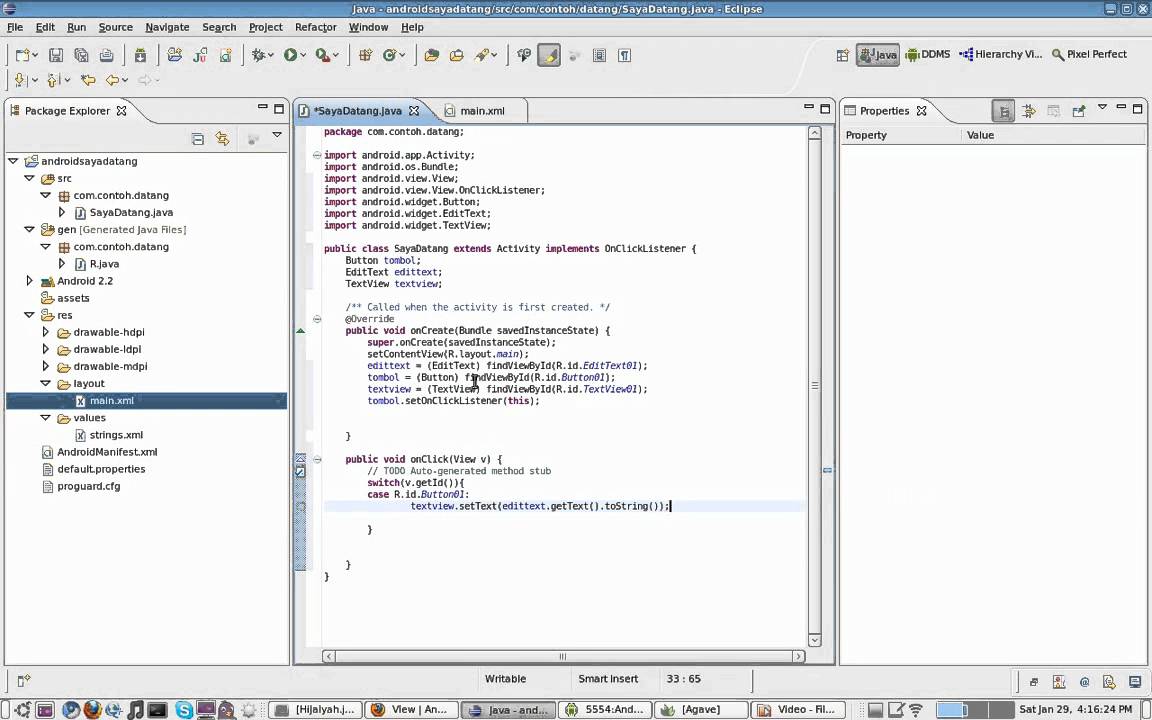The height and width of the screenshot is (720, 1152).
Task: Select strings.xml in the tree
Action: click(116, 435)
